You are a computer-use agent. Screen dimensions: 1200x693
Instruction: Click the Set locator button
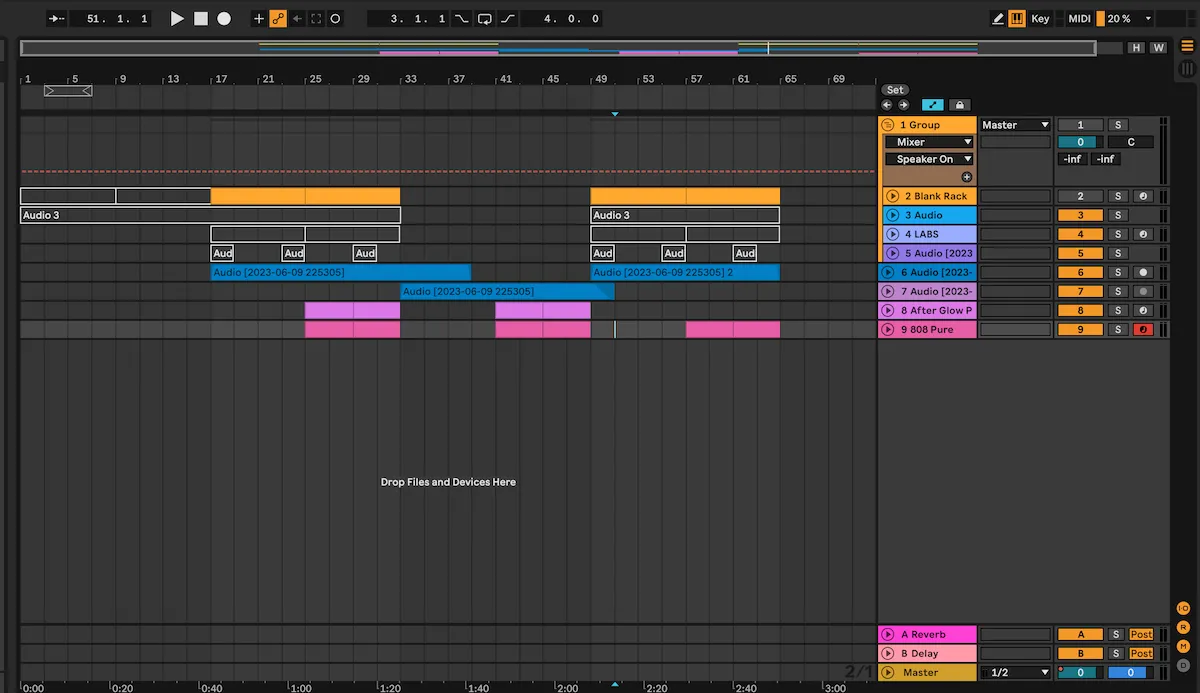(895, 90)
